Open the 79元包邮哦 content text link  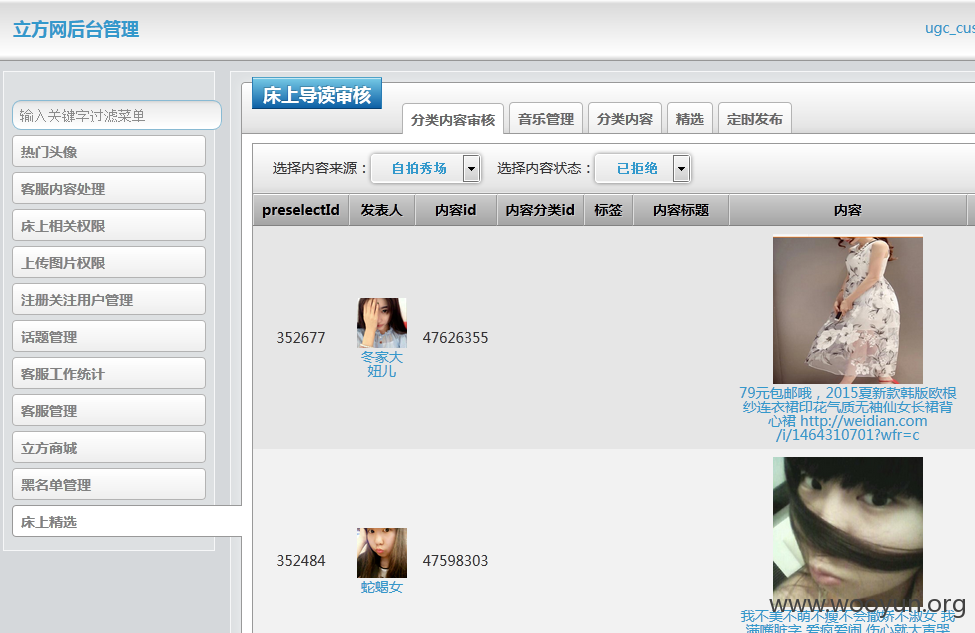point(848,414)
